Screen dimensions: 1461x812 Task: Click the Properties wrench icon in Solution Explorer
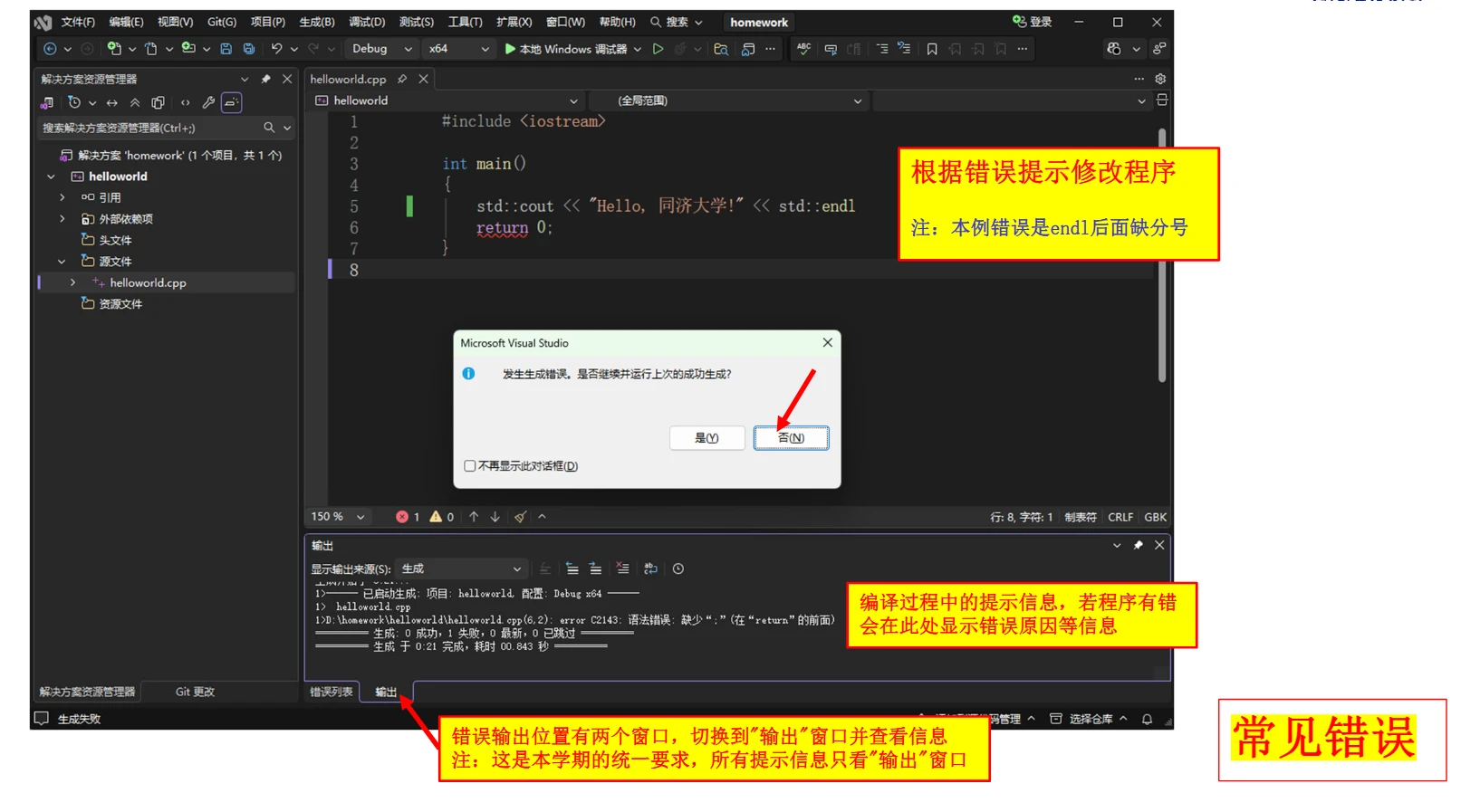[x=208, y=102]
